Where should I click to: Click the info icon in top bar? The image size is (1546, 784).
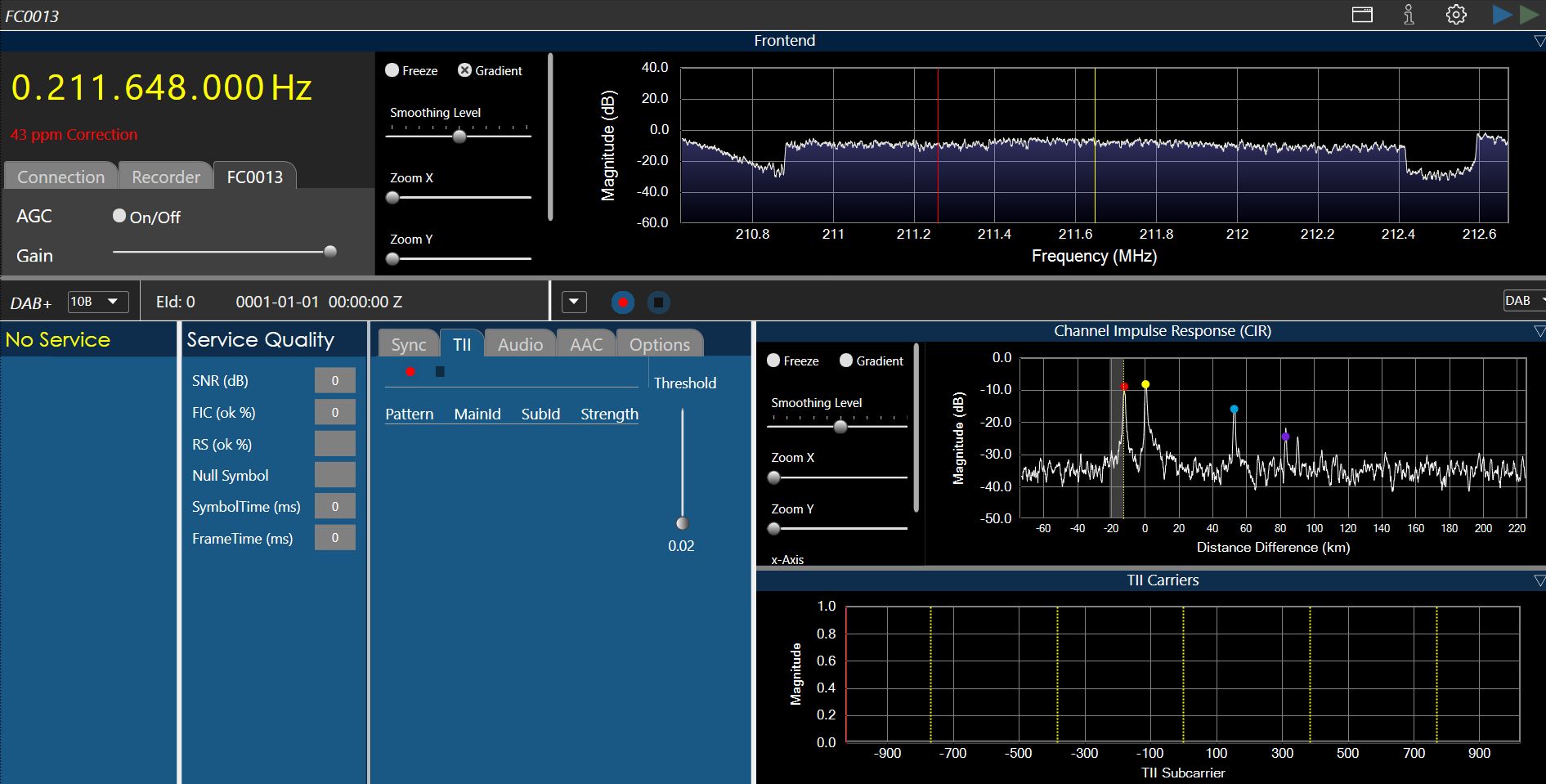pyautogui.click(x=1409, y=15)
